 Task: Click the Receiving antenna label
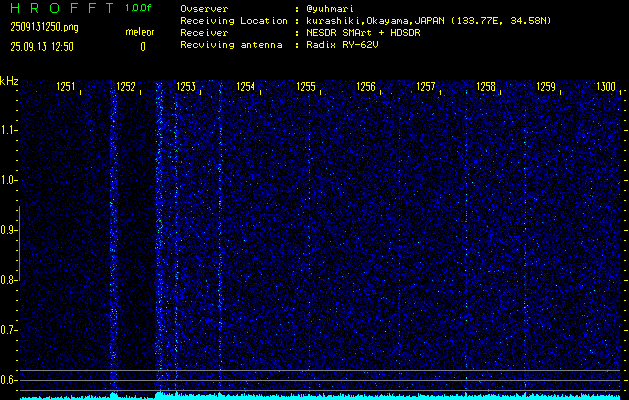point(231,45)
